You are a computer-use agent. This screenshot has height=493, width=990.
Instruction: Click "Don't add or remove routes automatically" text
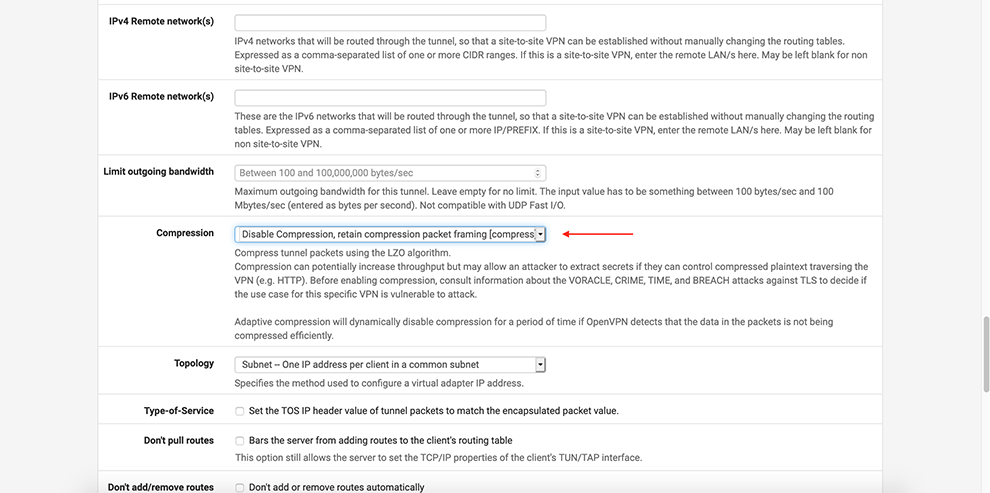[336, 488]
